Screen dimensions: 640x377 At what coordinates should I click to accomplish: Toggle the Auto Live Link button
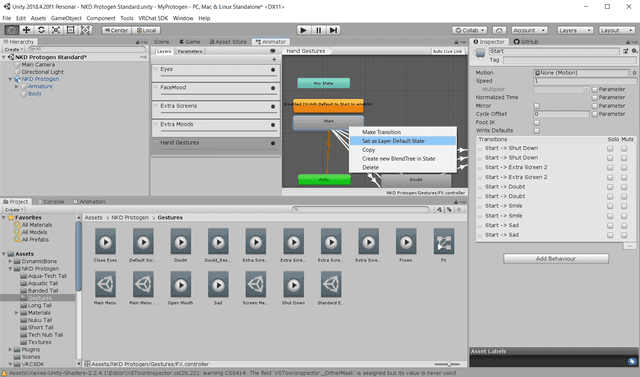coord(447,51)
